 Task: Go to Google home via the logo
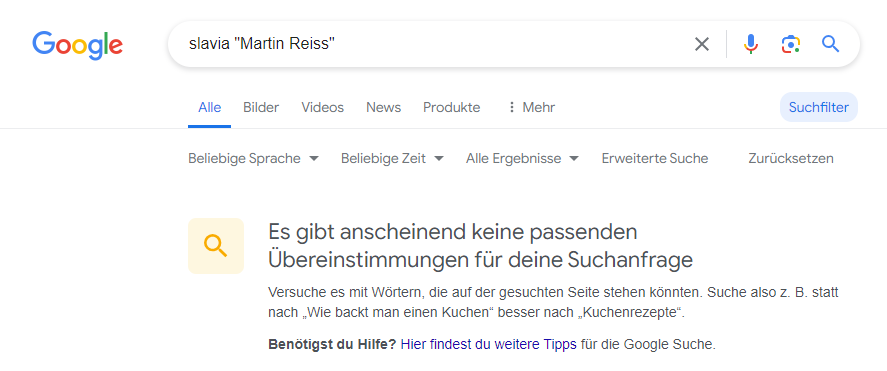click(x=77, y=45)
